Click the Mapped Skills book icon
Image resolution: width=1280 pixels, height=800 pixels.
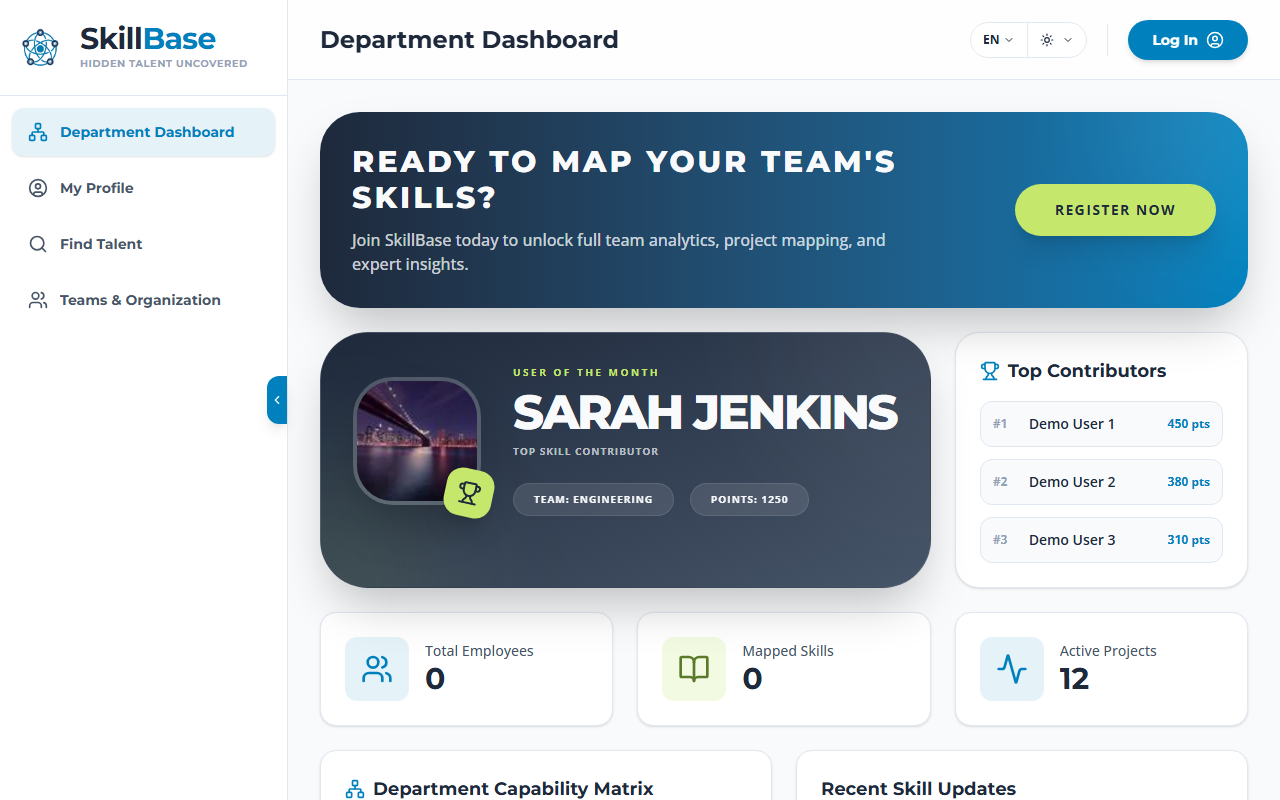[x=694, y=669]
